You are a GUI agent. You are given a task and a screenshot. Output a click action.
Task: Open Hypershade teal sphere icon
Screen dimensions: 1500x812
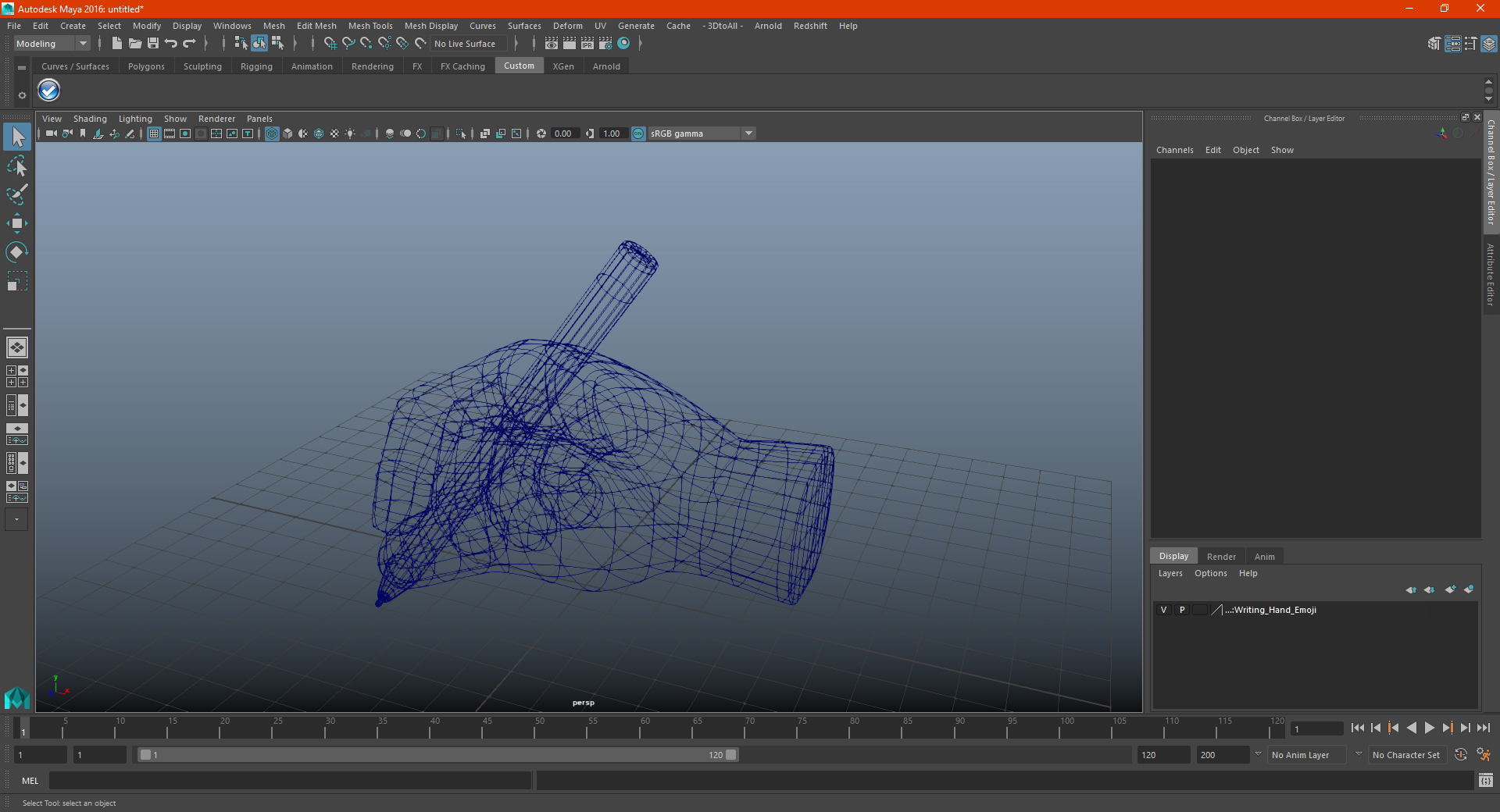(x=623, y=44)
